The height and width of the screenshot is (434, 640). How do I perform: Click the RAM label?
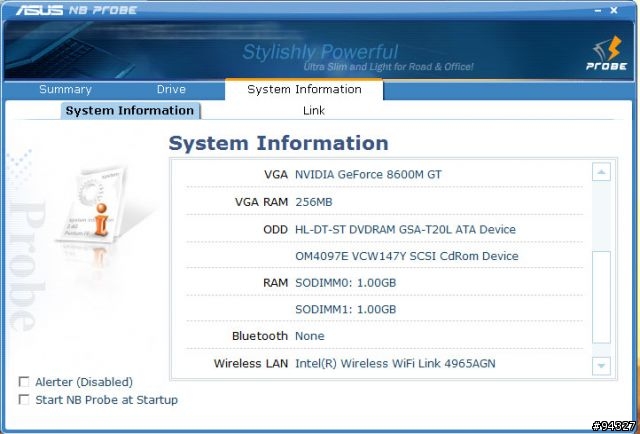(276, 283)
